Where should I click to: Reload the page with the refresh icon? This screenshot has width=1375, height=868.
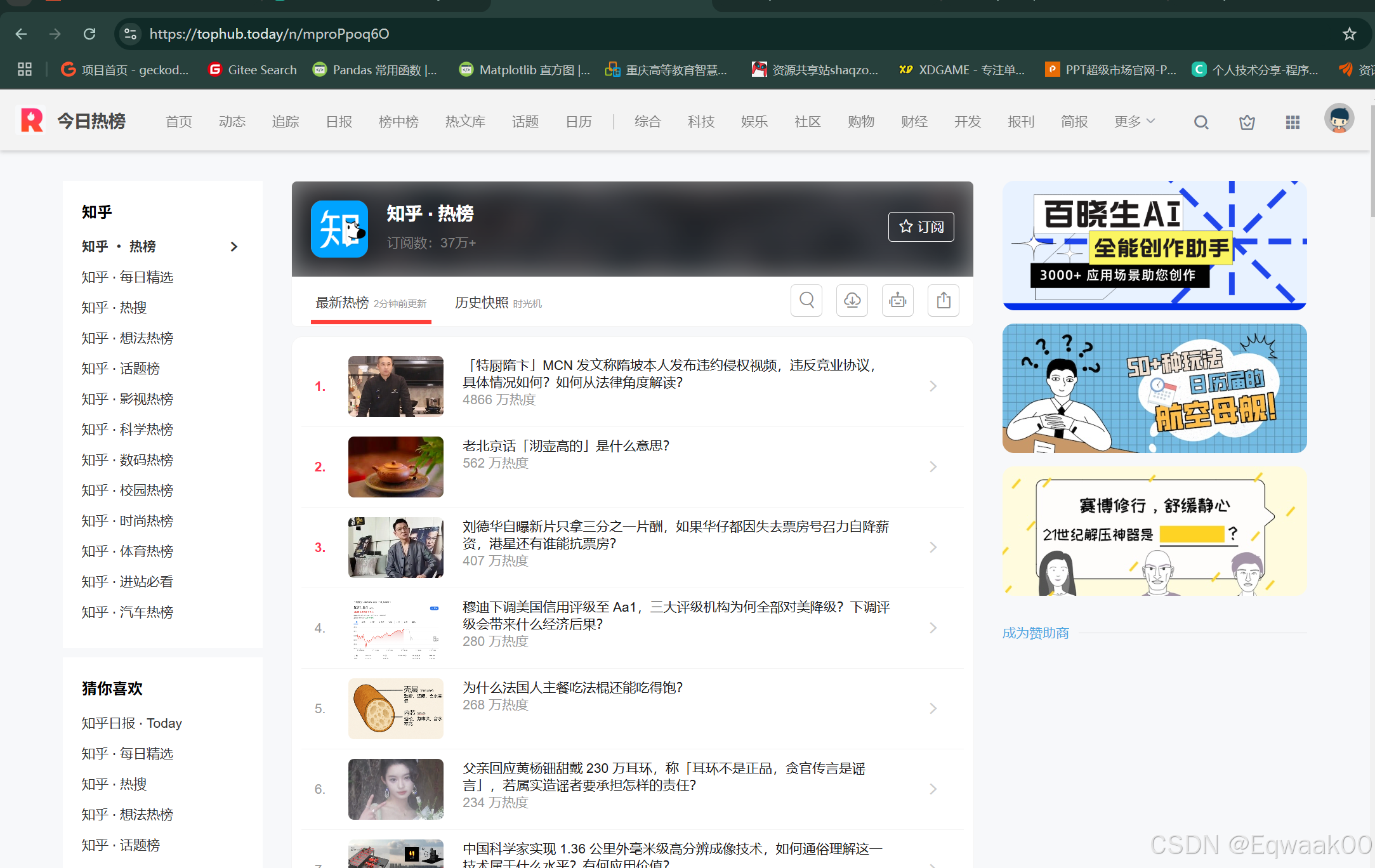coord(89,34)
